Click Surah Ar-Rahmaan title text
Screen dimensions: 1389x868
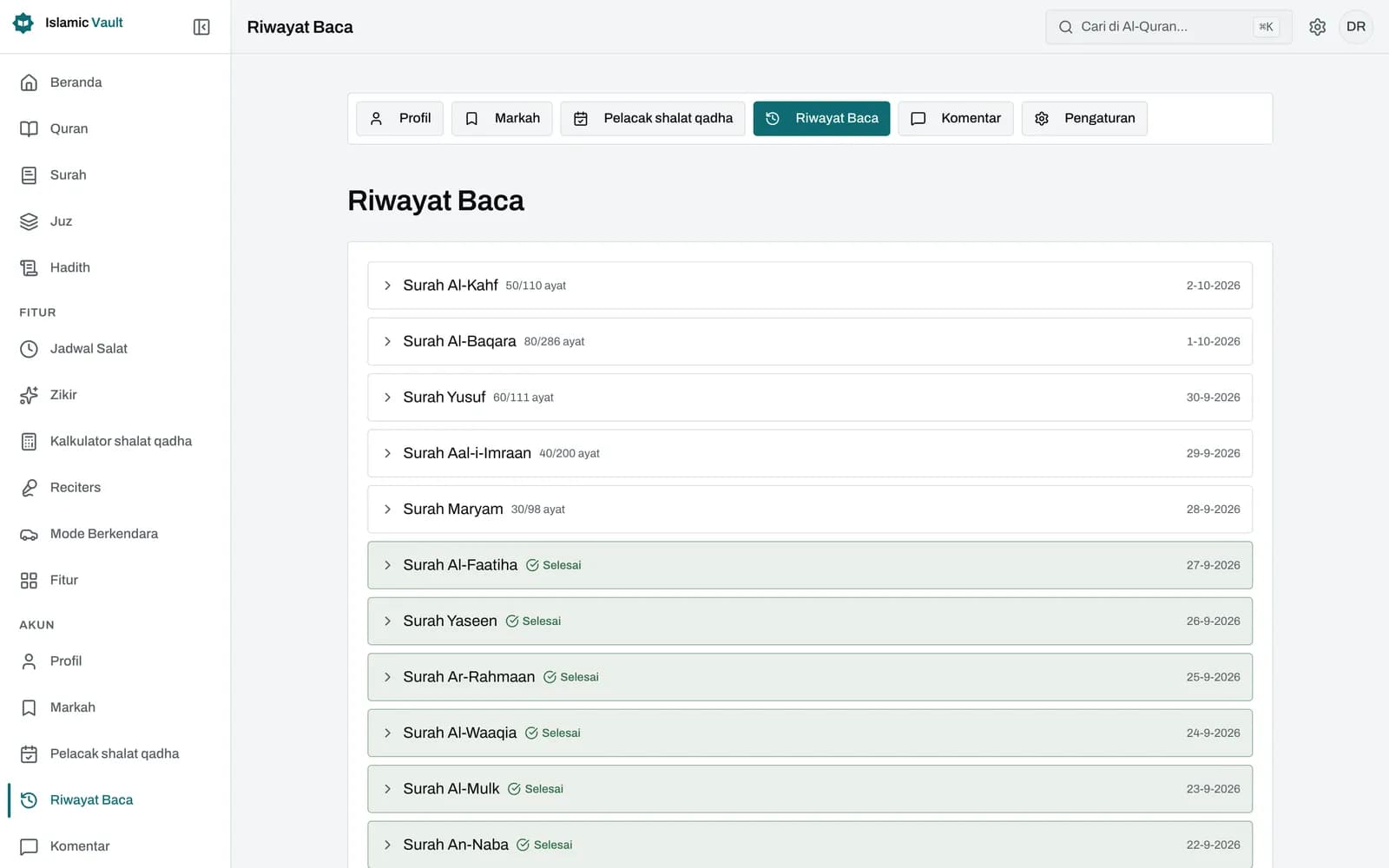[469, 677]
